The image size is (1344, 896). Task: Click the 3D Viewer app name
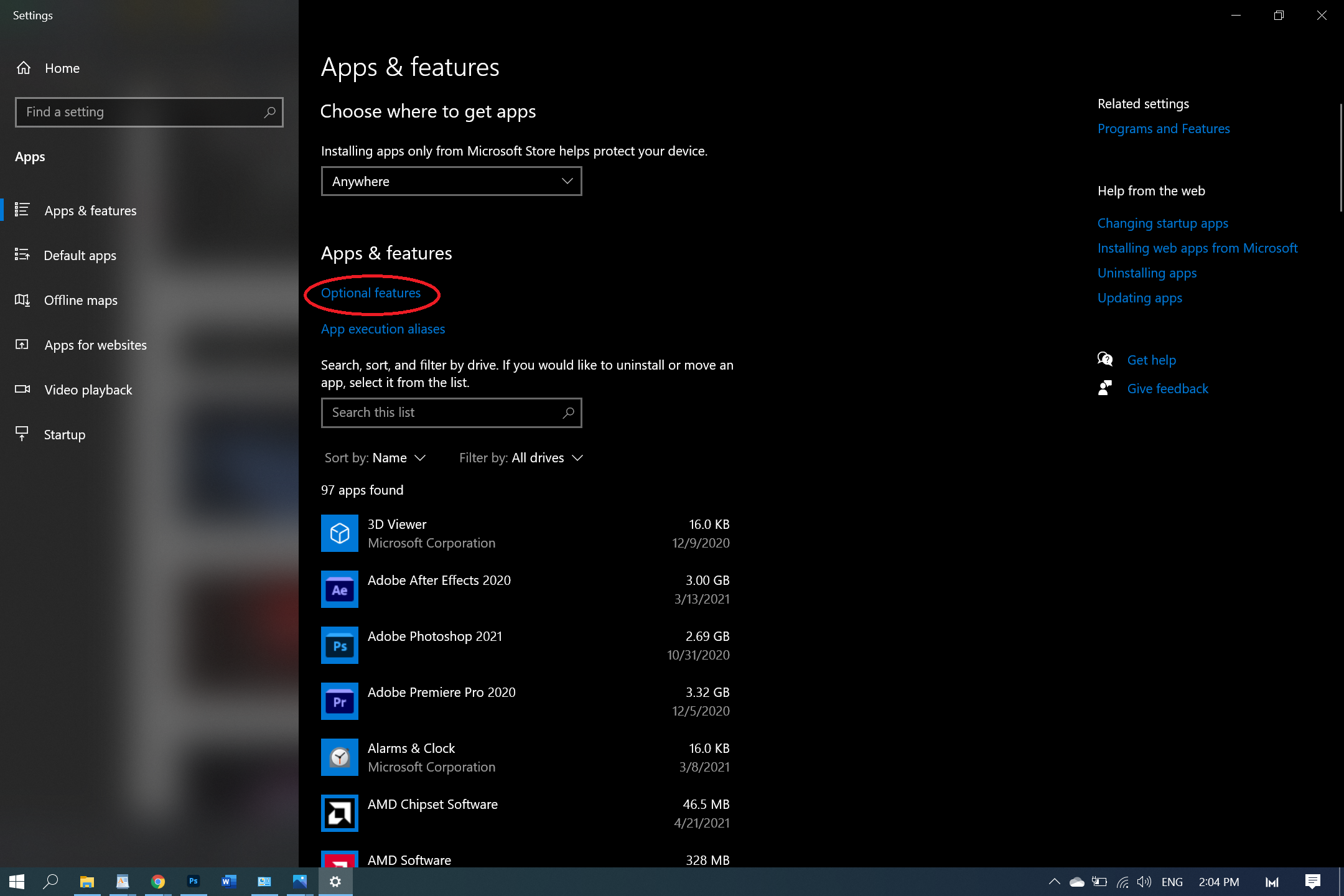[397, 524]
